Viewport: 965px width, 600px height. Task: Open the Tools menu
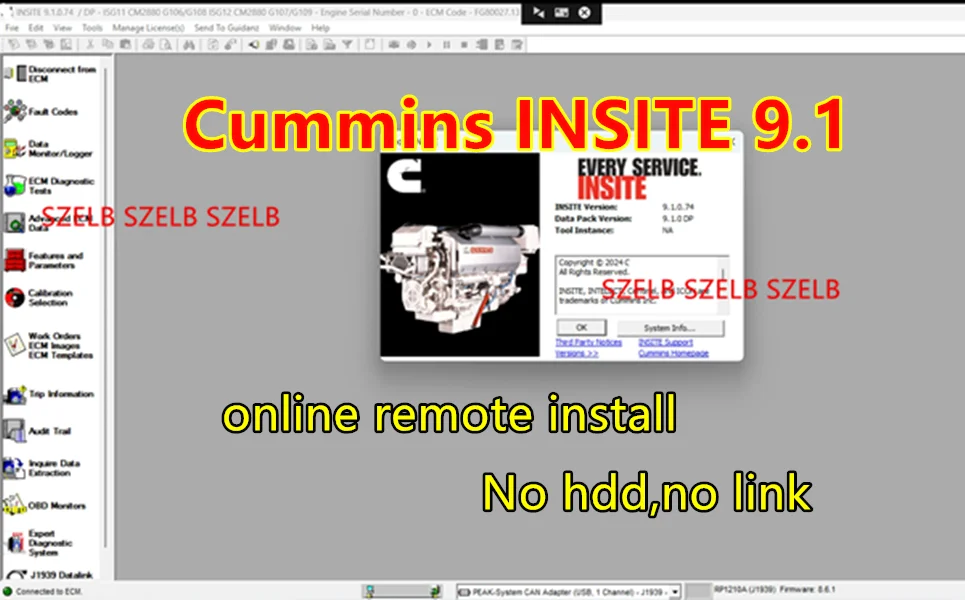(92, 28)
